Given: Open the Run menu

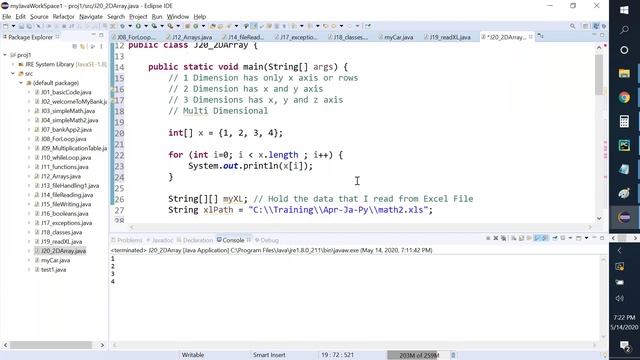Looking at the screenshot, I should pyautogui.click(x=157, y=17).
